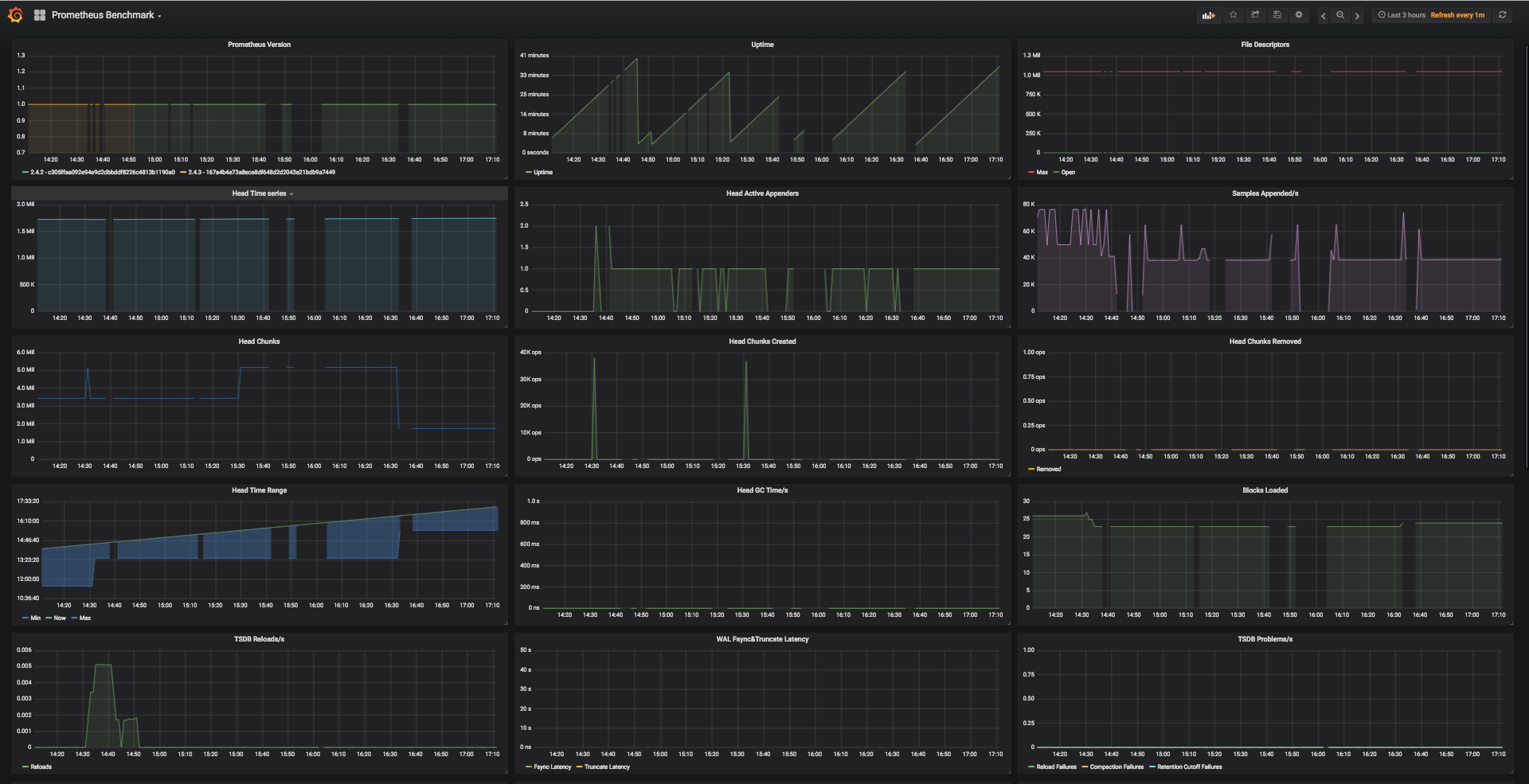The image size is (1529, 784).
Task: Zoom out the time range
Action: pyautogui.click(x=1340, y=15)
